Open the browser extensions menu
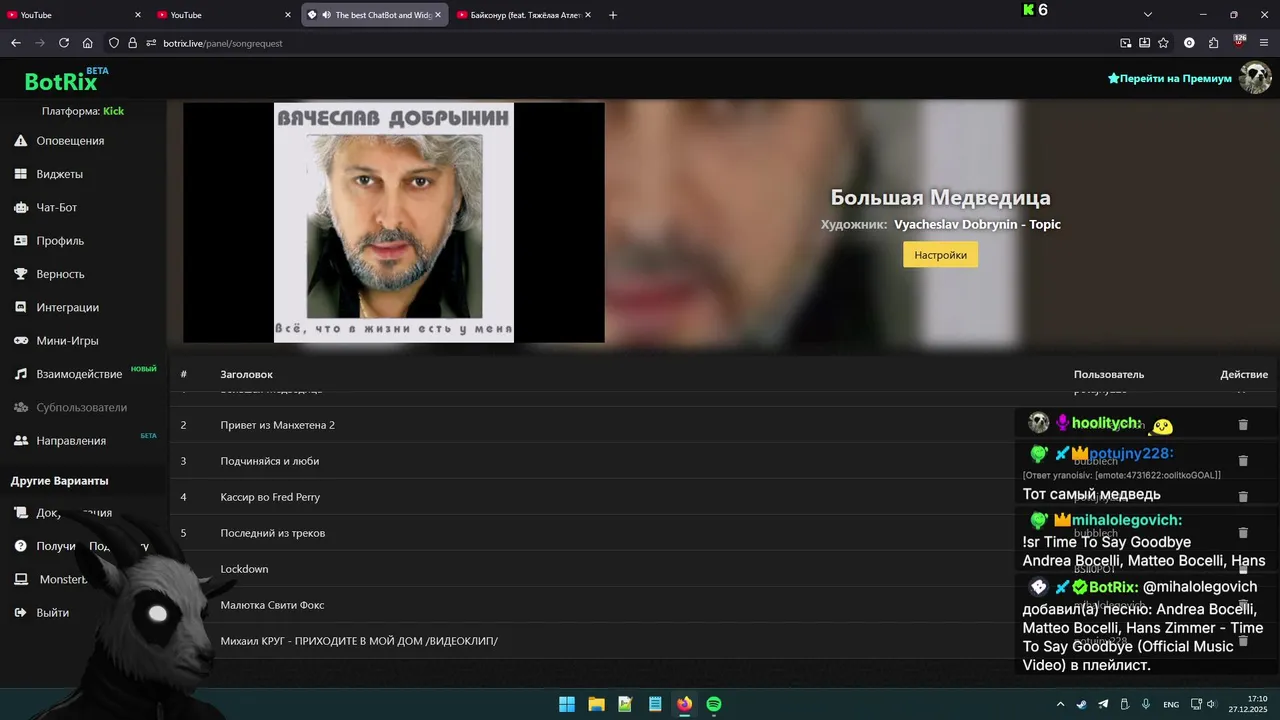This screenshot has height=720, width=1280. [x=1214, y=43]
